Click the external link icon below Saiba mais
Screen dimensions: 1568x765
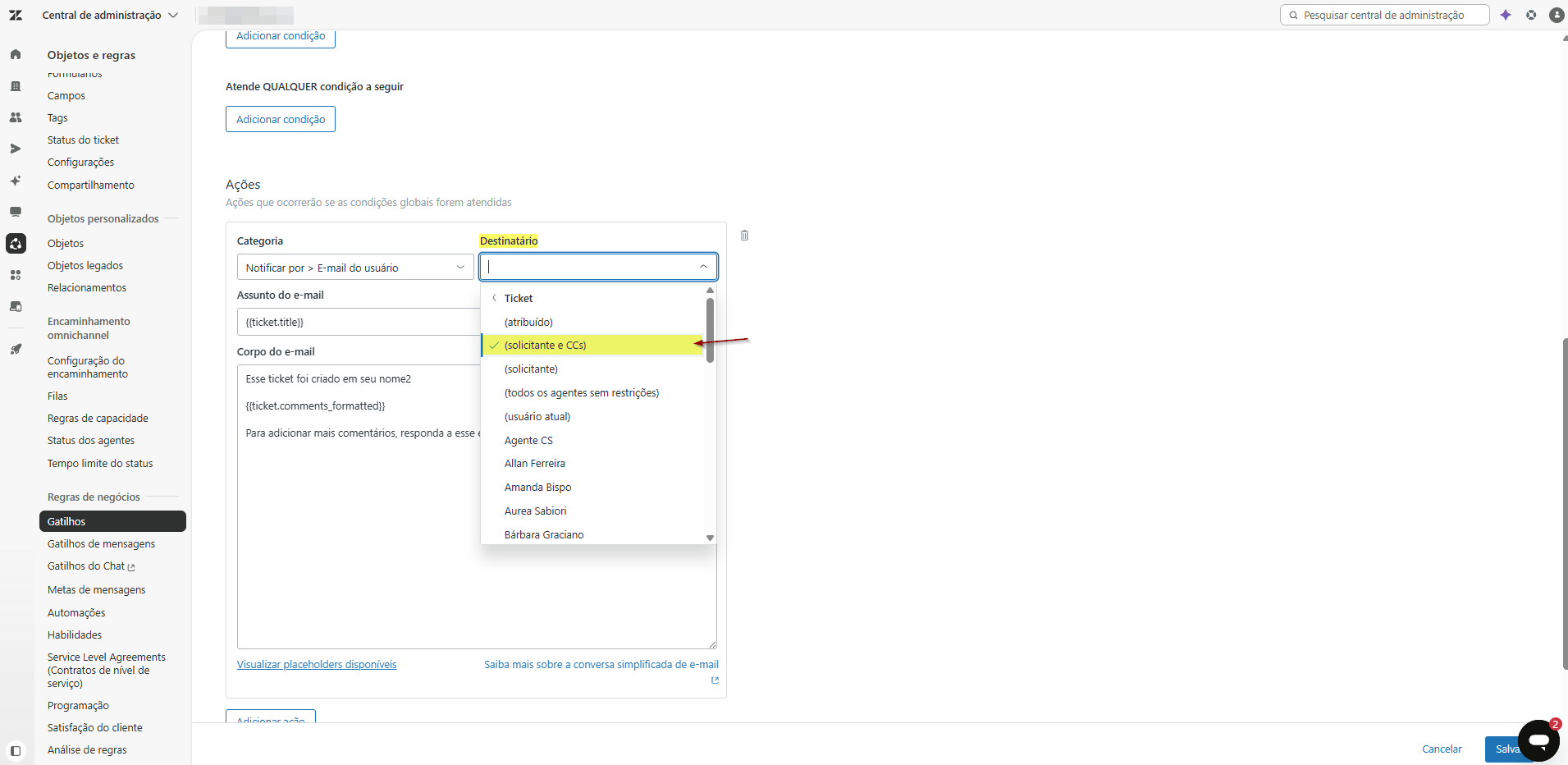pos(715,680)
